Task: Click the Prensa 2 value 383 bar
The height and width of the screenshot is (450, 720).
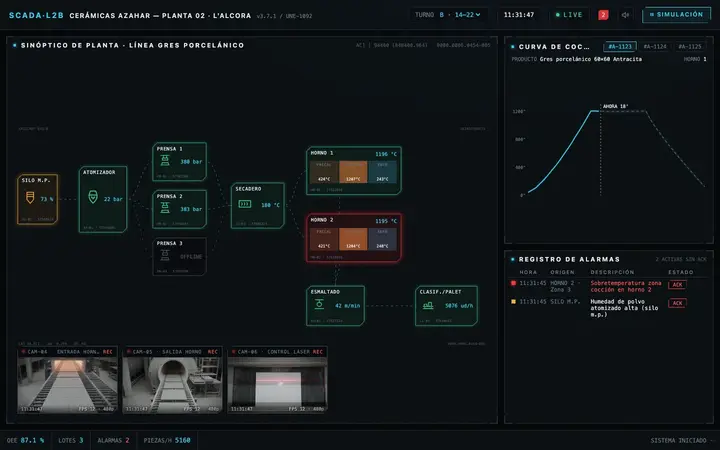Action: [191, 209]
